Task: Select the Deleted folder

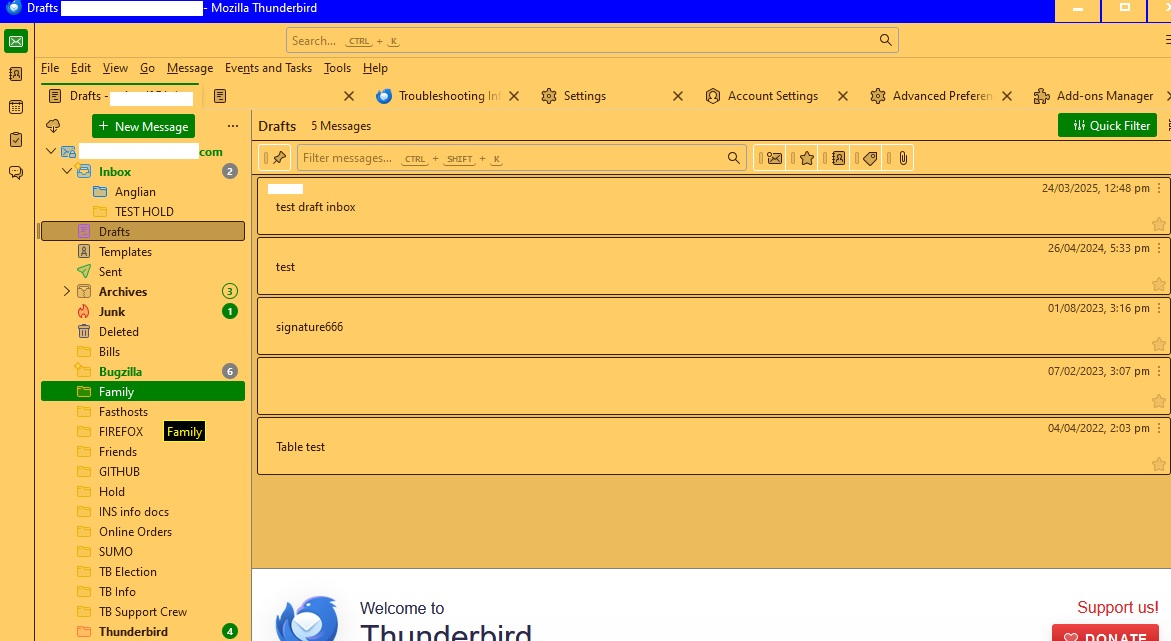Action: [142, 332]
